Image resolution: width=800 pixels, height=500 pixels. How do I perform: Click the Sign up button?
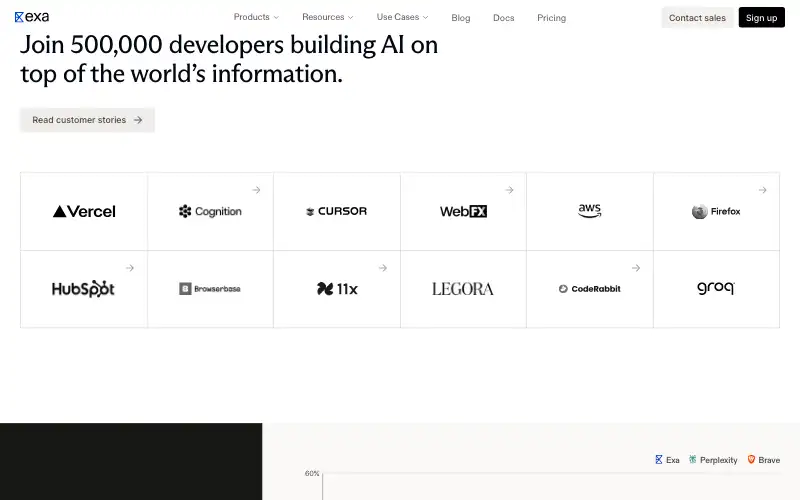pyautogui.click(x=761, y=18)
